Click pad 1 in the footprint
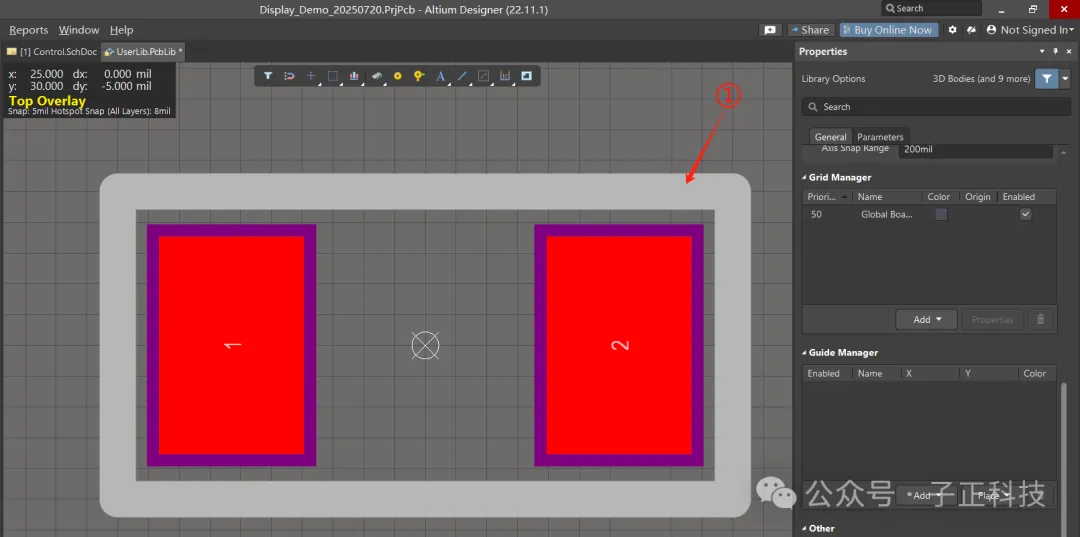This screenshot has height=537, width=1080. pyautogui.click(x=231, y=345)
